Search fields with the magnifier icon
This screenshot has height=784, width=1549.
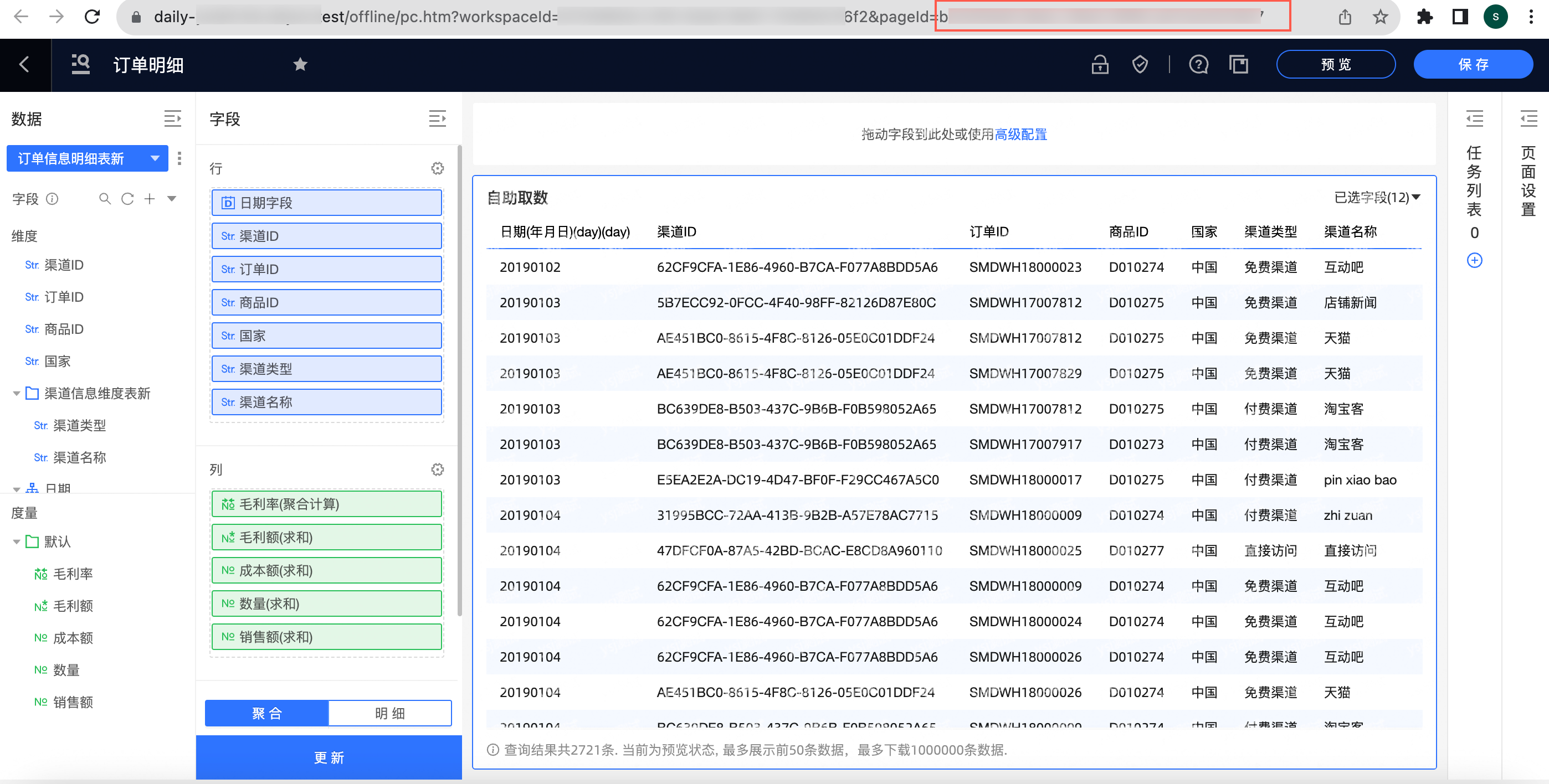(x=105, y=199)
